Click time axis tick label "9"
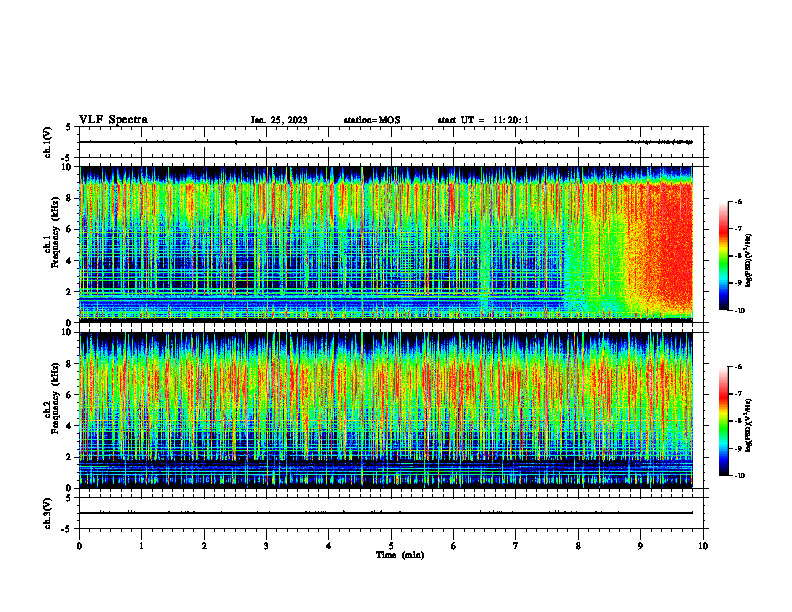Viewport: 792px width, 612px height. (640, 546)
